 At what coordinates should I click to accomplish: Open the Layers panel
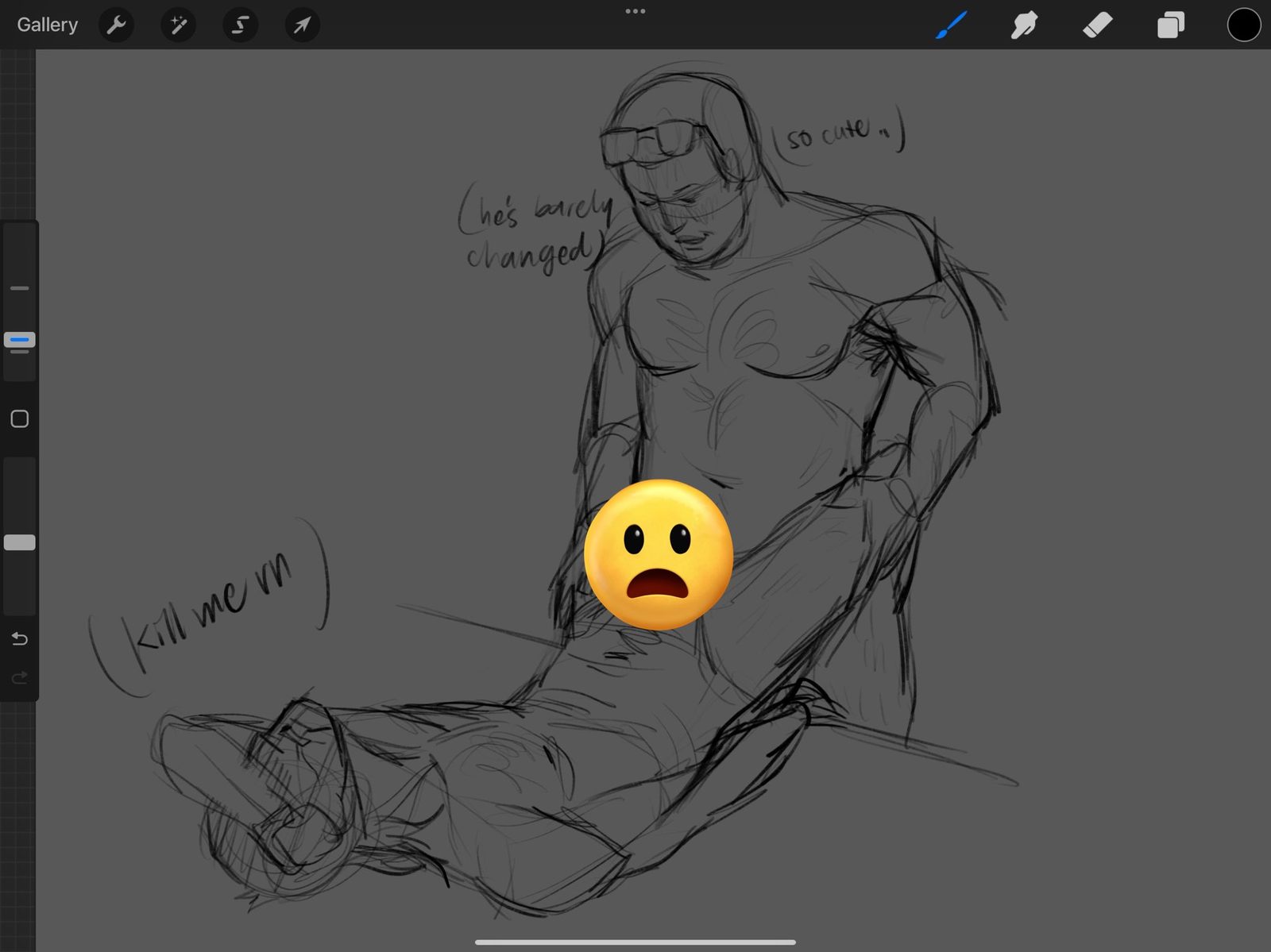tap(1170, 25)
